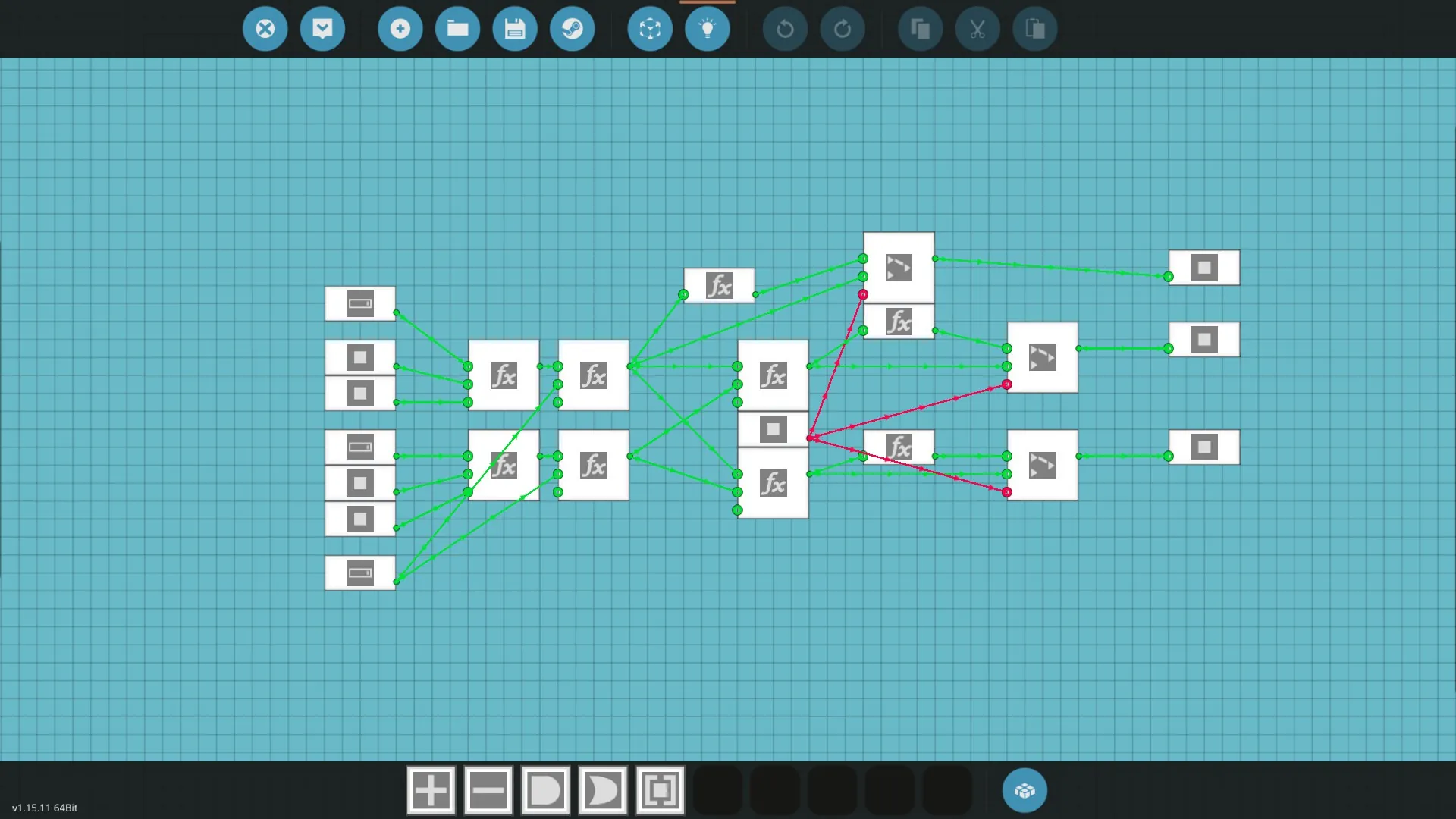Screen dimensions: 1456x819
Task: Click the 3D cube view icon
Action: [x=650, y=29]
